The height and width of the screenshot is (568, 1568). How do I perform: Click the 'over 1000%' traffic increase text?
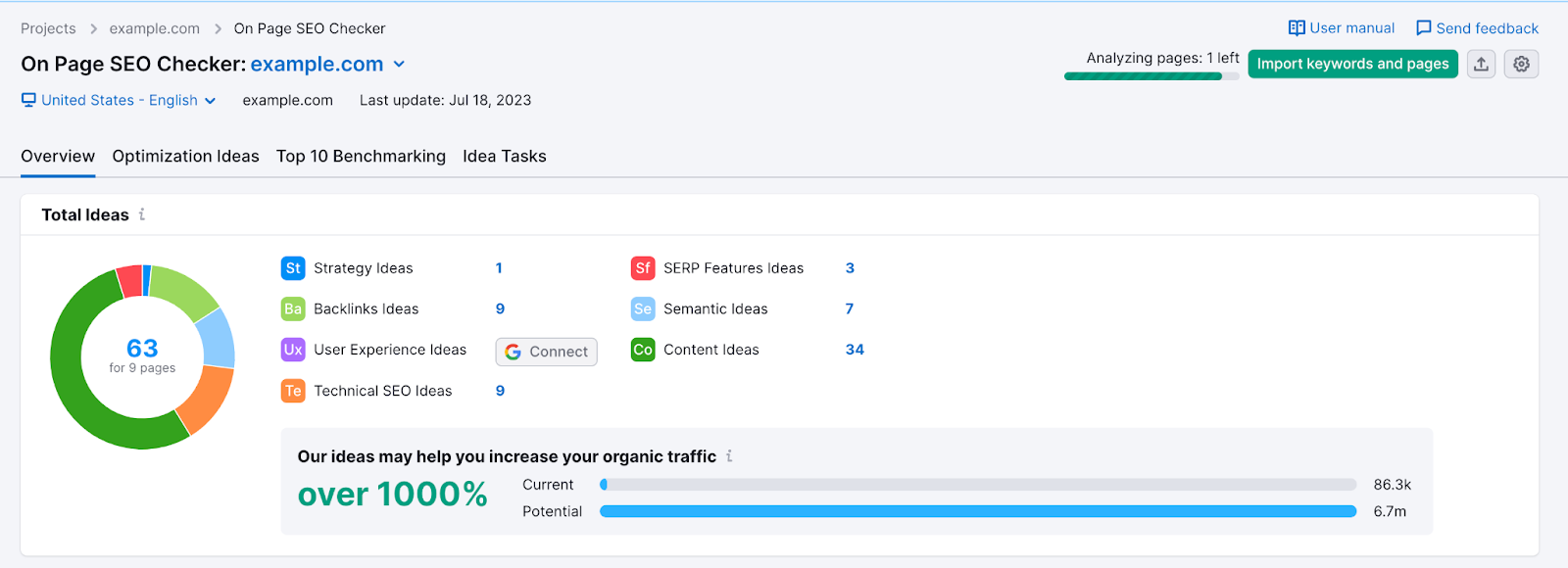coord(393,495)
